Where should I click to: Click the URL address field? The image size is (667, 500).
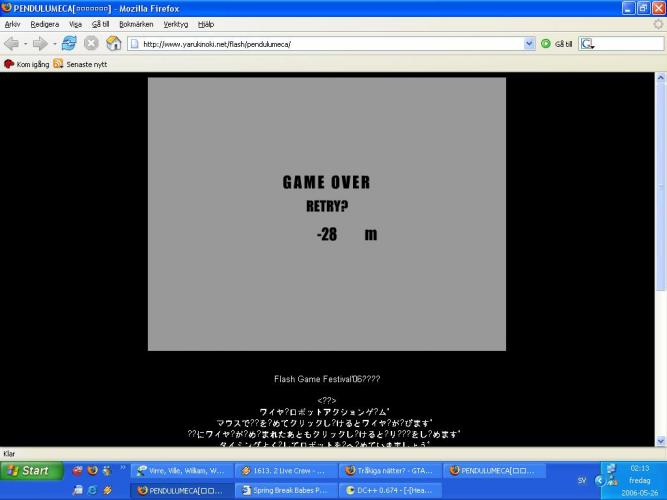coord(330,44)
